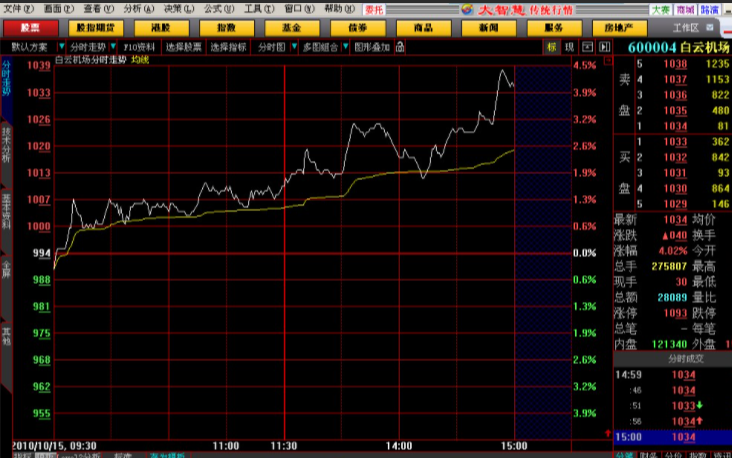The image size is (732, 458).
Task: Click the 涨停 price 1093
Action: [x=676, y=313]
